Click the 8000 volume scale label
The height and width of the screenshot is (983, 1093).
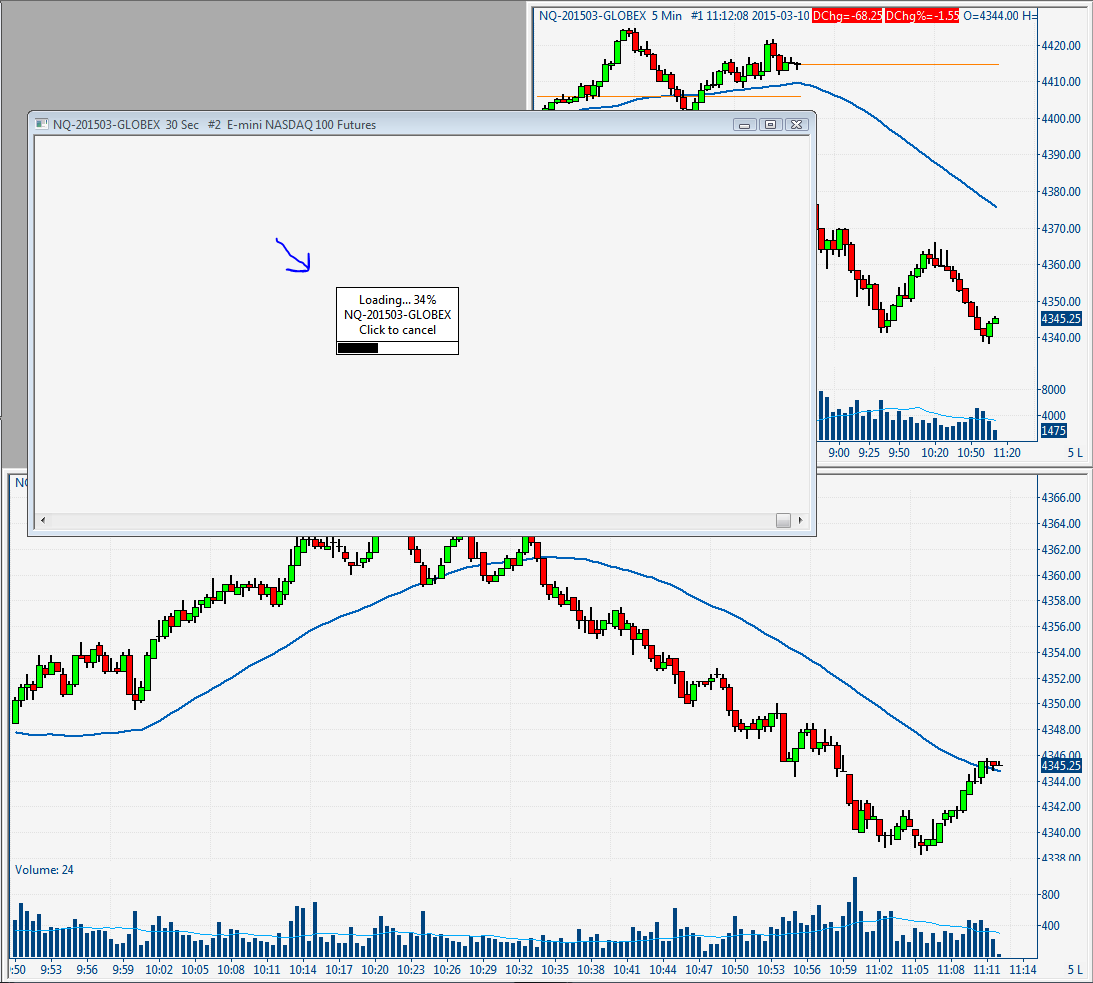pyautogui.click(x=1053, y=390)
